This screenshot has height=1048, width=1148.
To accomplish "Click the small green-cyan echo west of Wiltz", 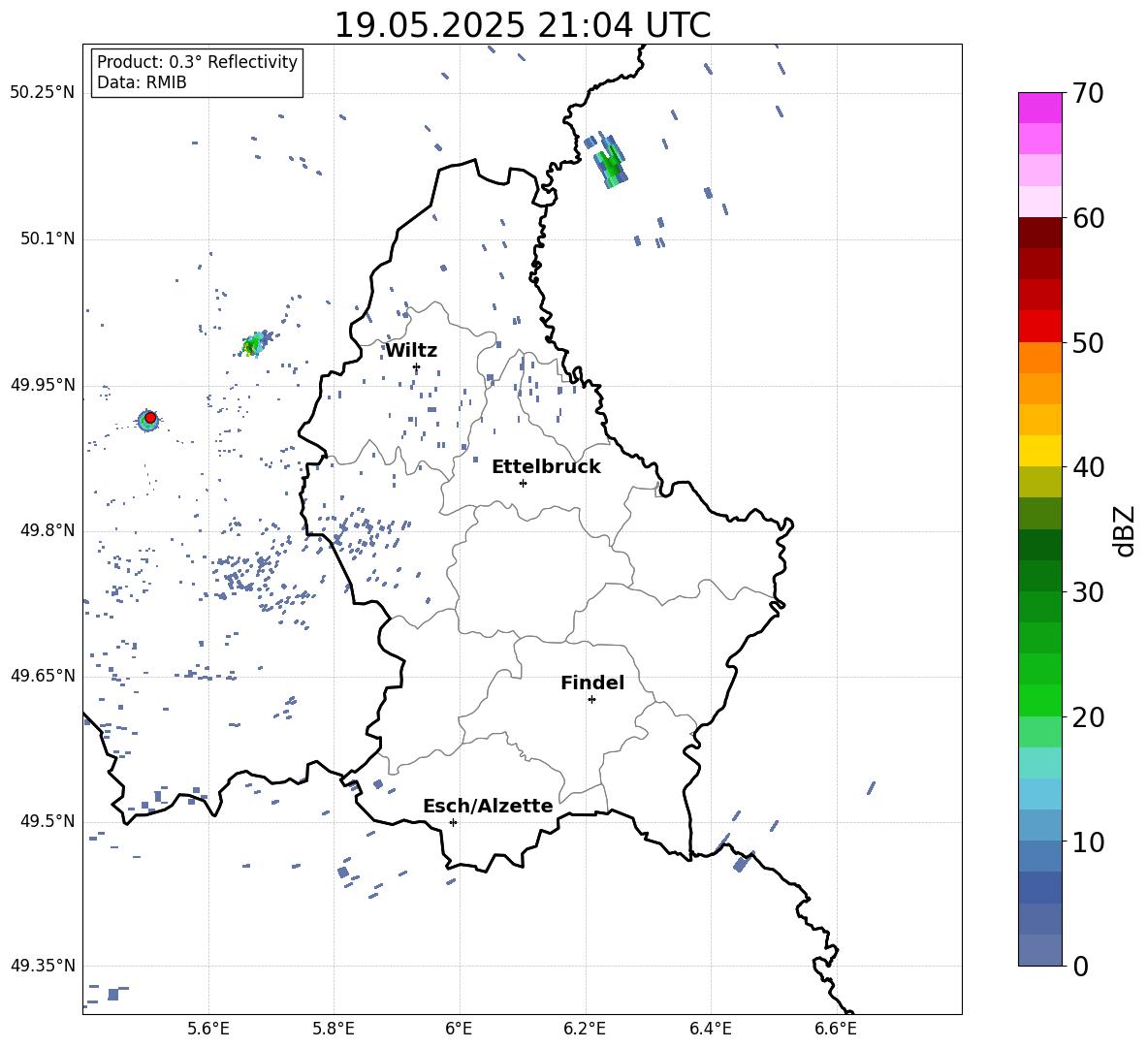I will click(255, 344).
